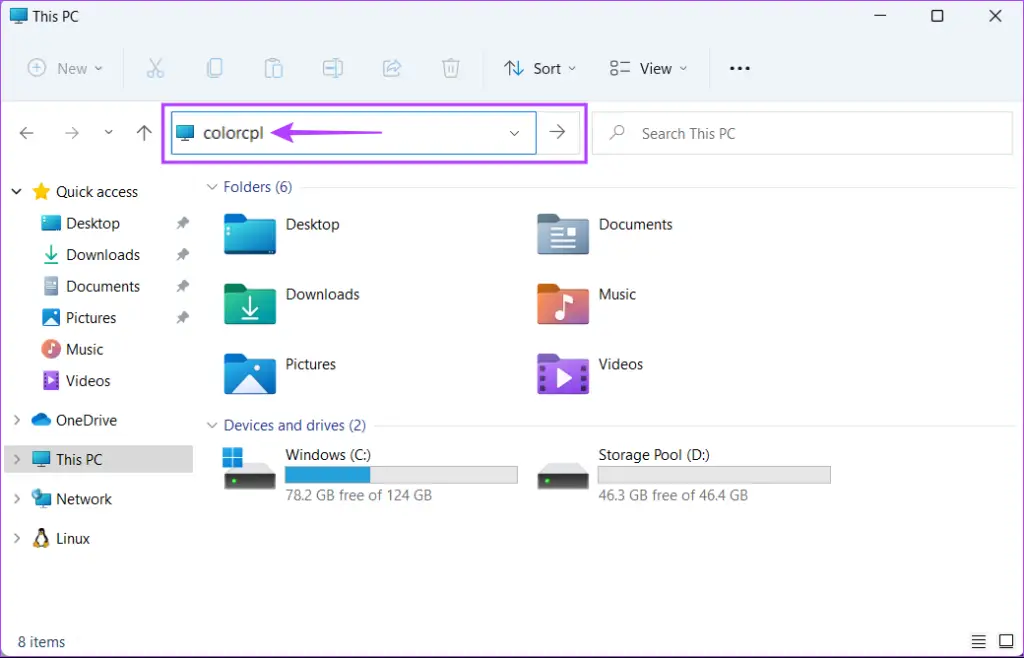Open the See more ellipsis menu
The height and width of the screenshot is (658, 1024).
pyautogui.click(x=739, y=68)
